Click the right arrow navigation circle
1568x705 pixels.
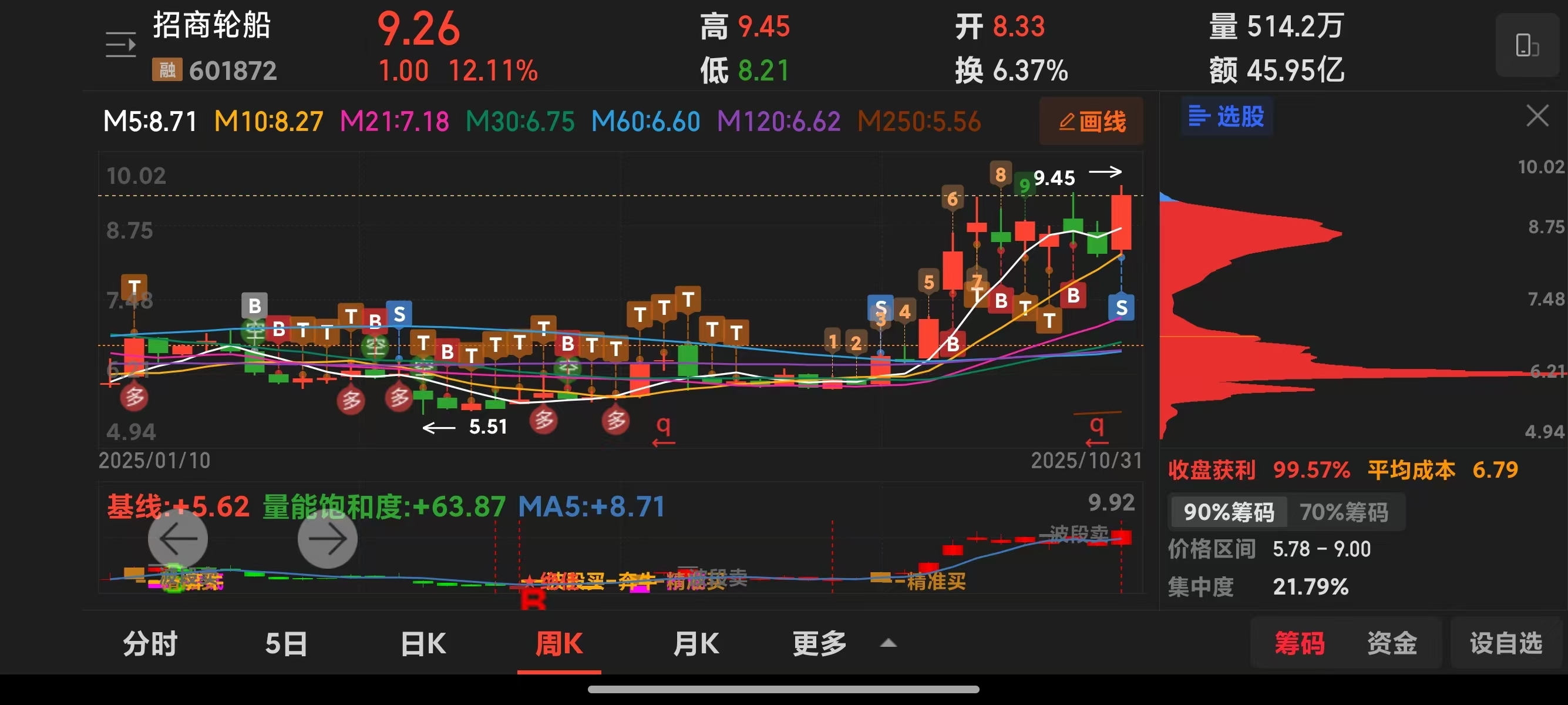click(x=327, y=538)
